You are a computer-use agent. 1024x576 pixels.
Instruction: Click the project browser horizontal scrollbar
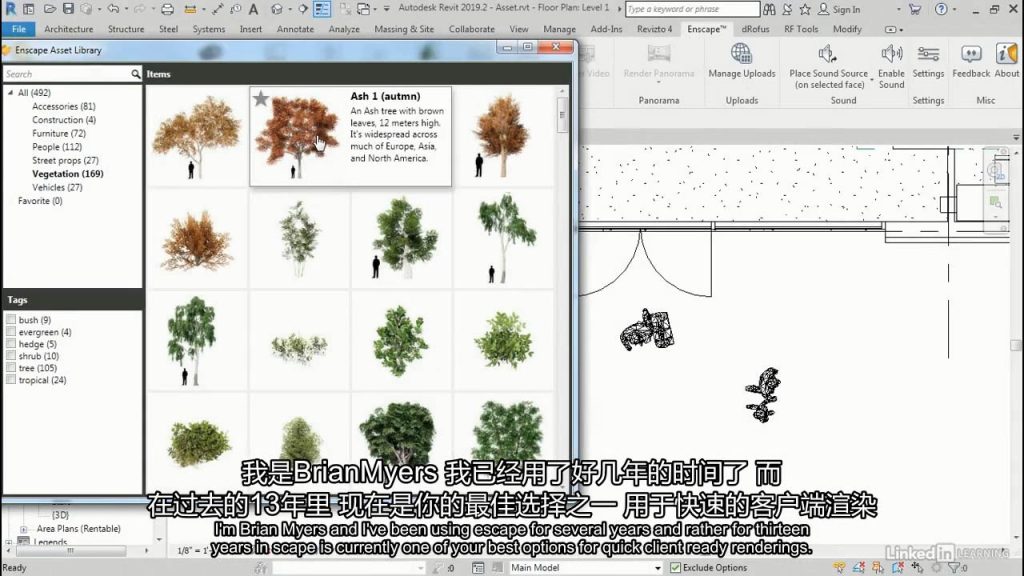71,551
